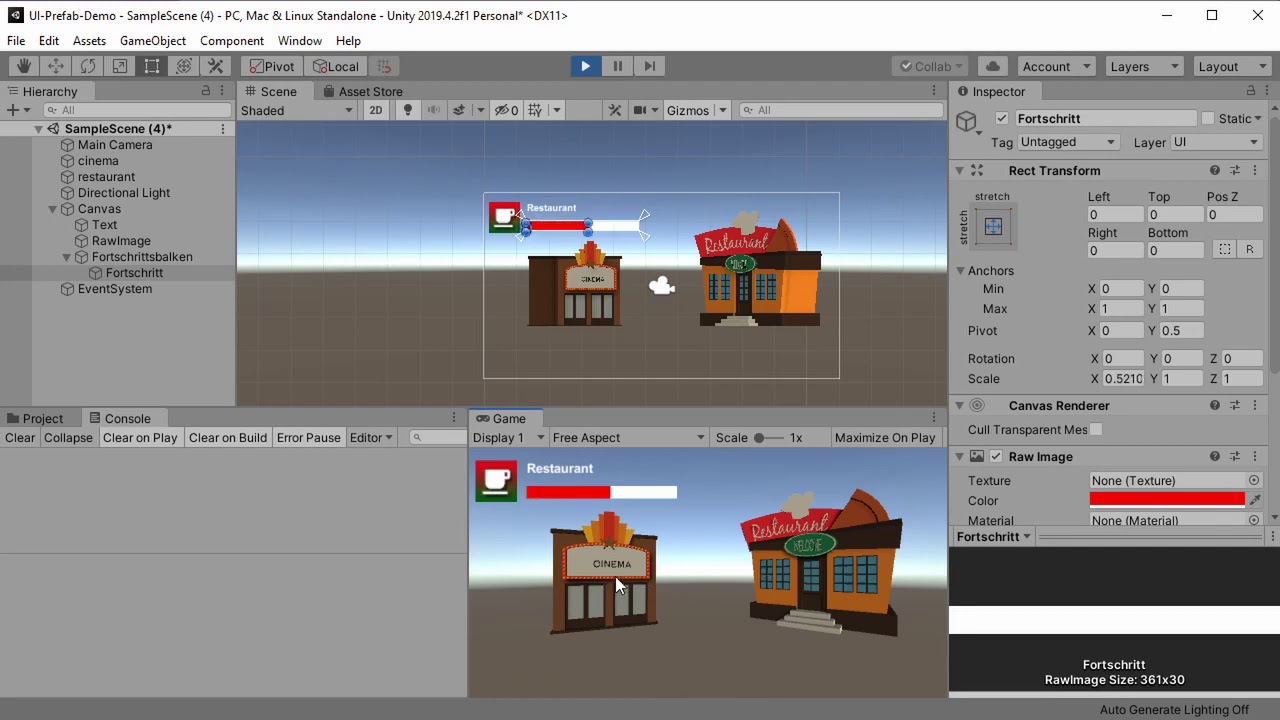Select the Hand tool in toolbar
This screenshot has width=1280, height=720.
click(24, 66)
